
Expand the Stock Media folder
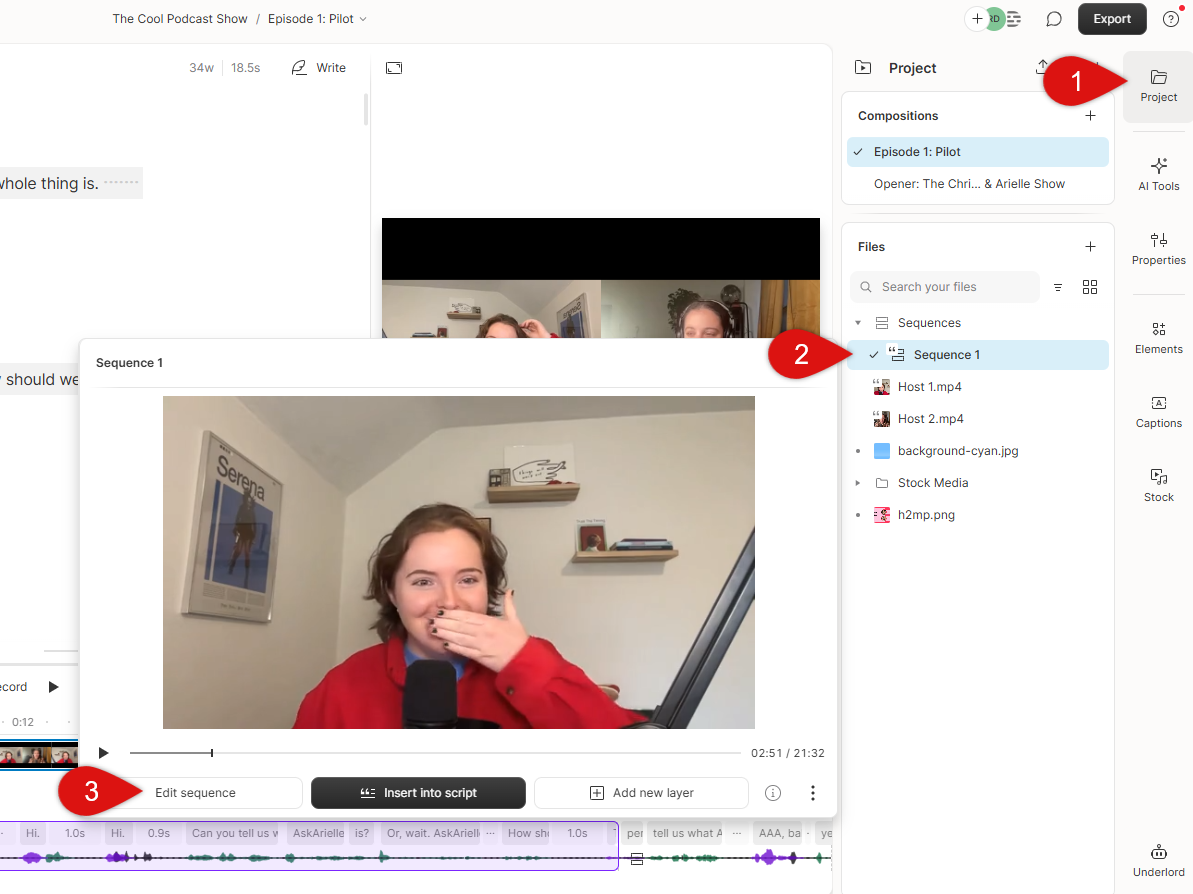tap(857, 483)
